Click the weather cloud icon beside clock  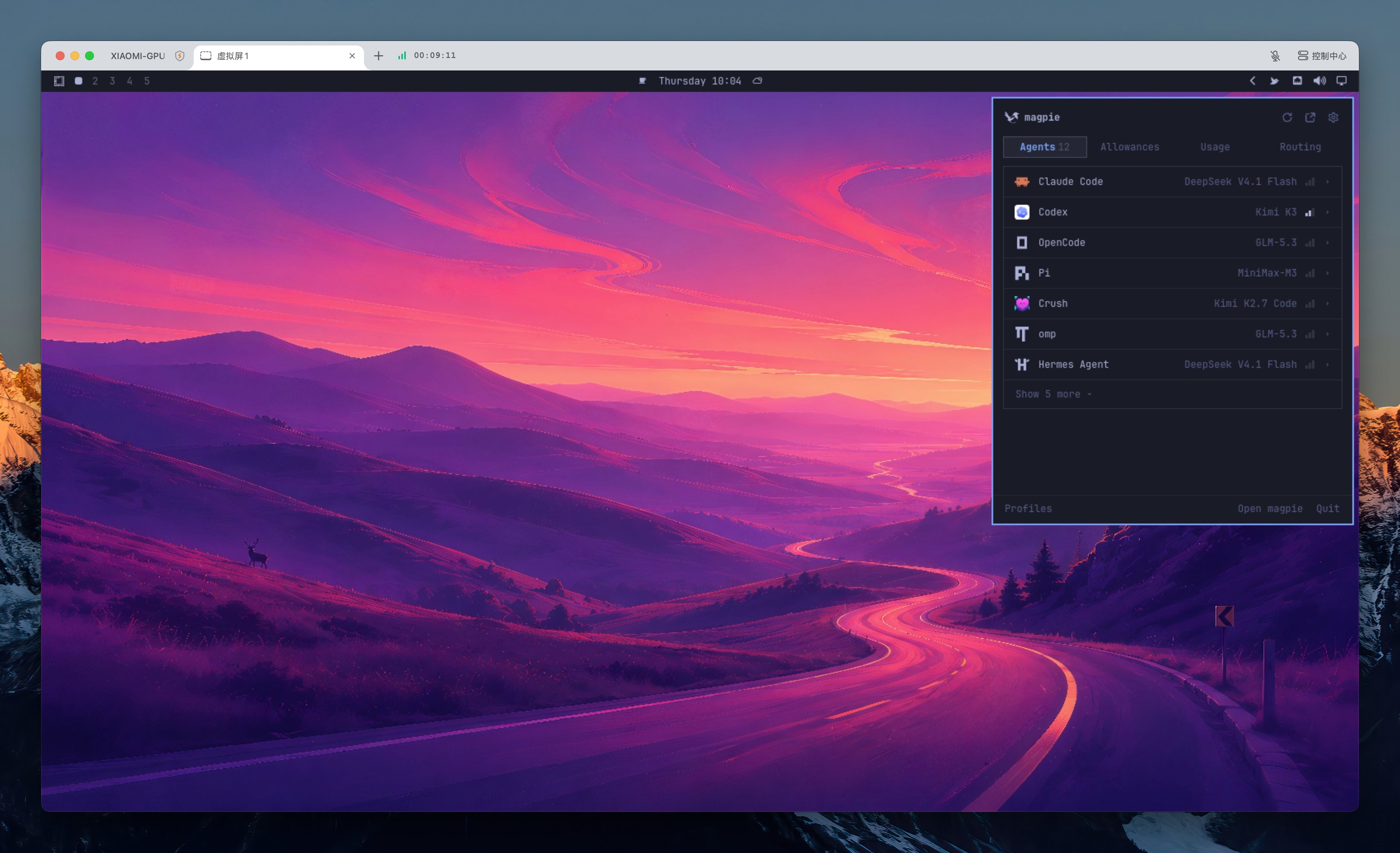coord(757,81)
